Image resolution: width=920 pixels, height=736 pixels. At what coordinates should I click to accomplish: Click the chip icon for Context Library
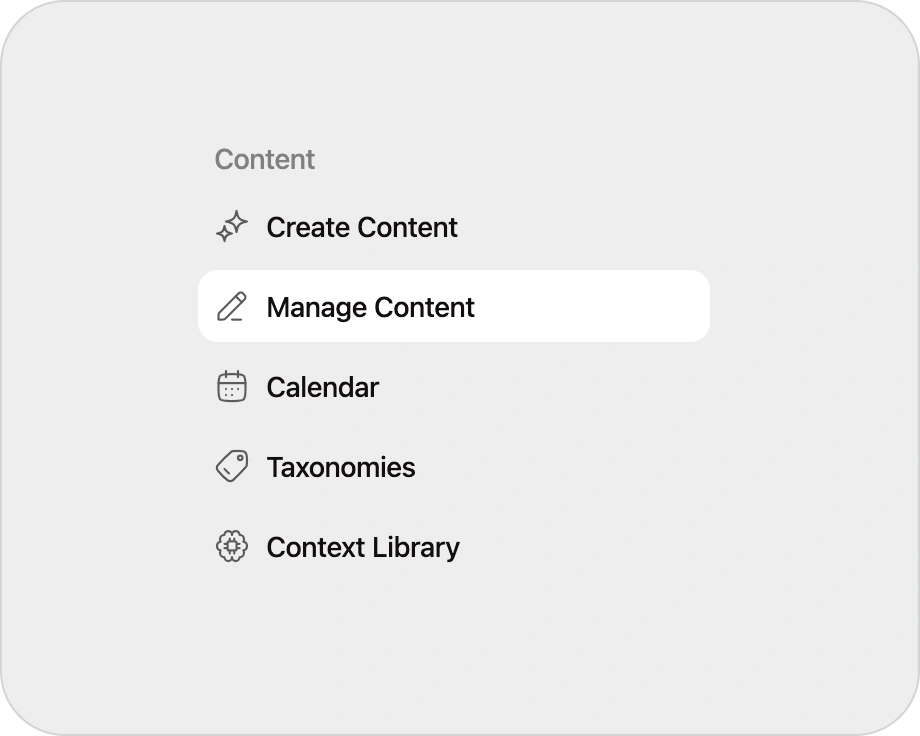coord(232,547)
